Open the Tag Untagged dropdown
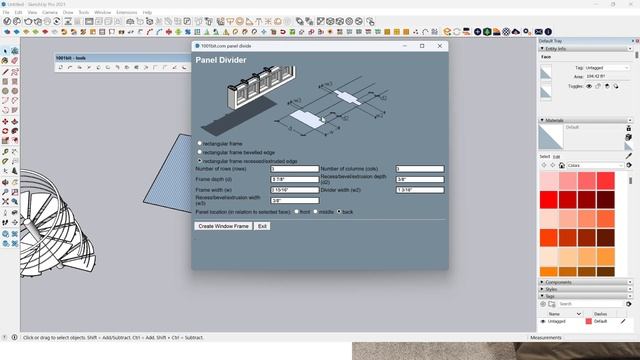 click(607, 68)
